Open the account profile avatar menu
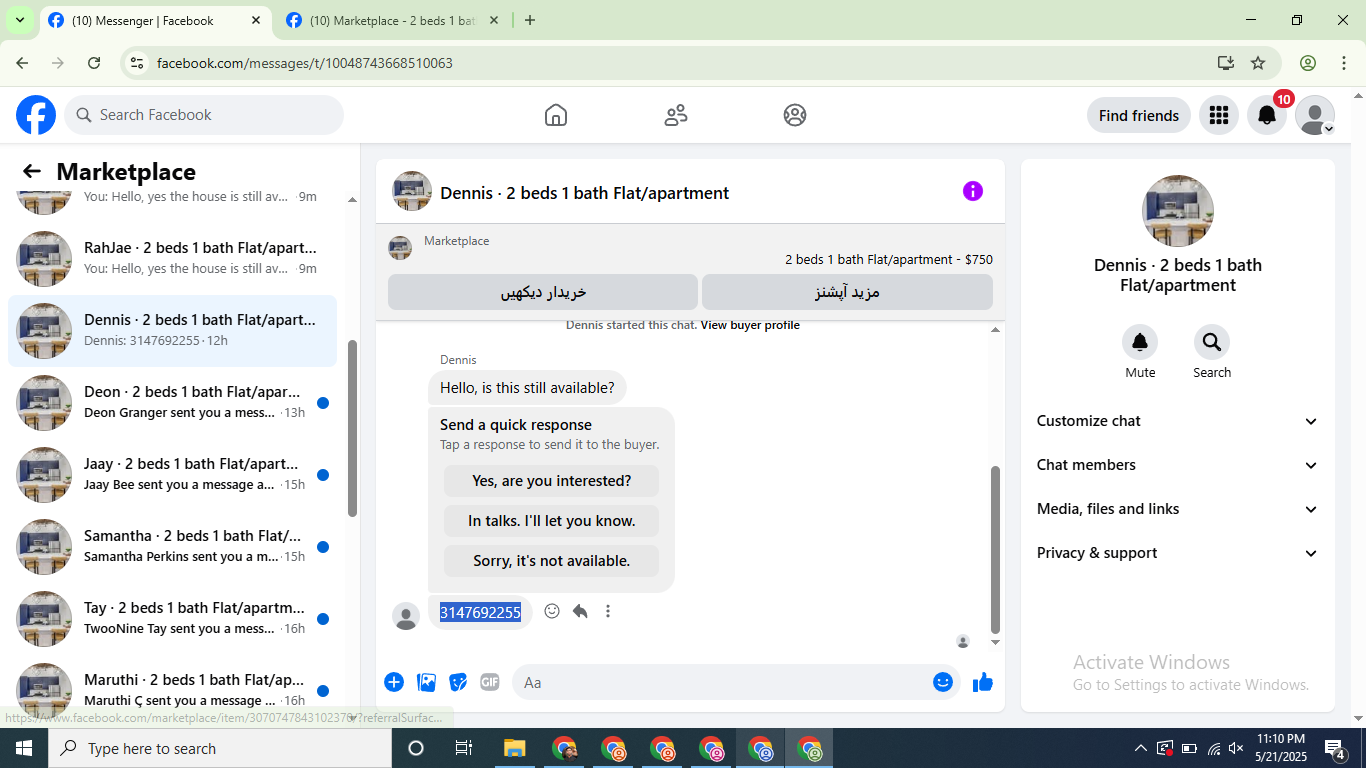 pyautogui.click(x=1315, y=115)
